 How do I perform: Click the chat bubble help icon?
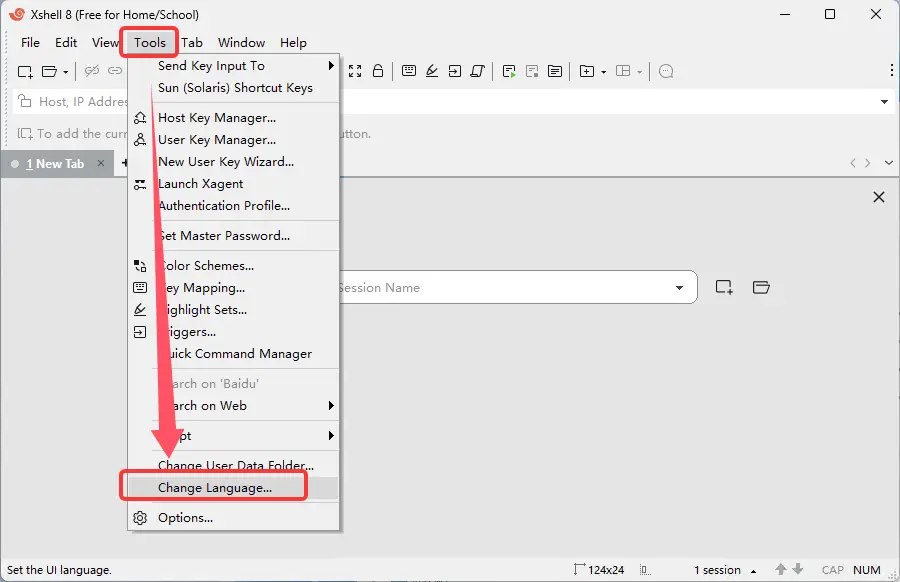(x=667, y=71)
